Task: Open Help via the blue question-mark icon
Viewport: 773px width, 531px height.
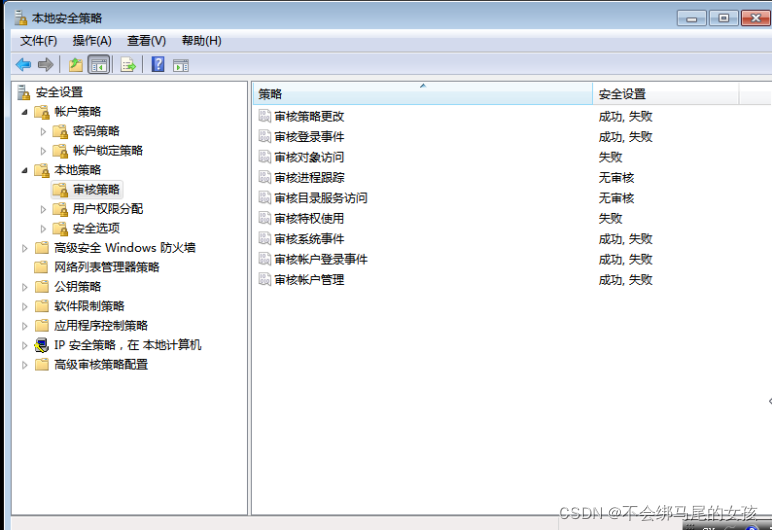Action: point(158,64)
